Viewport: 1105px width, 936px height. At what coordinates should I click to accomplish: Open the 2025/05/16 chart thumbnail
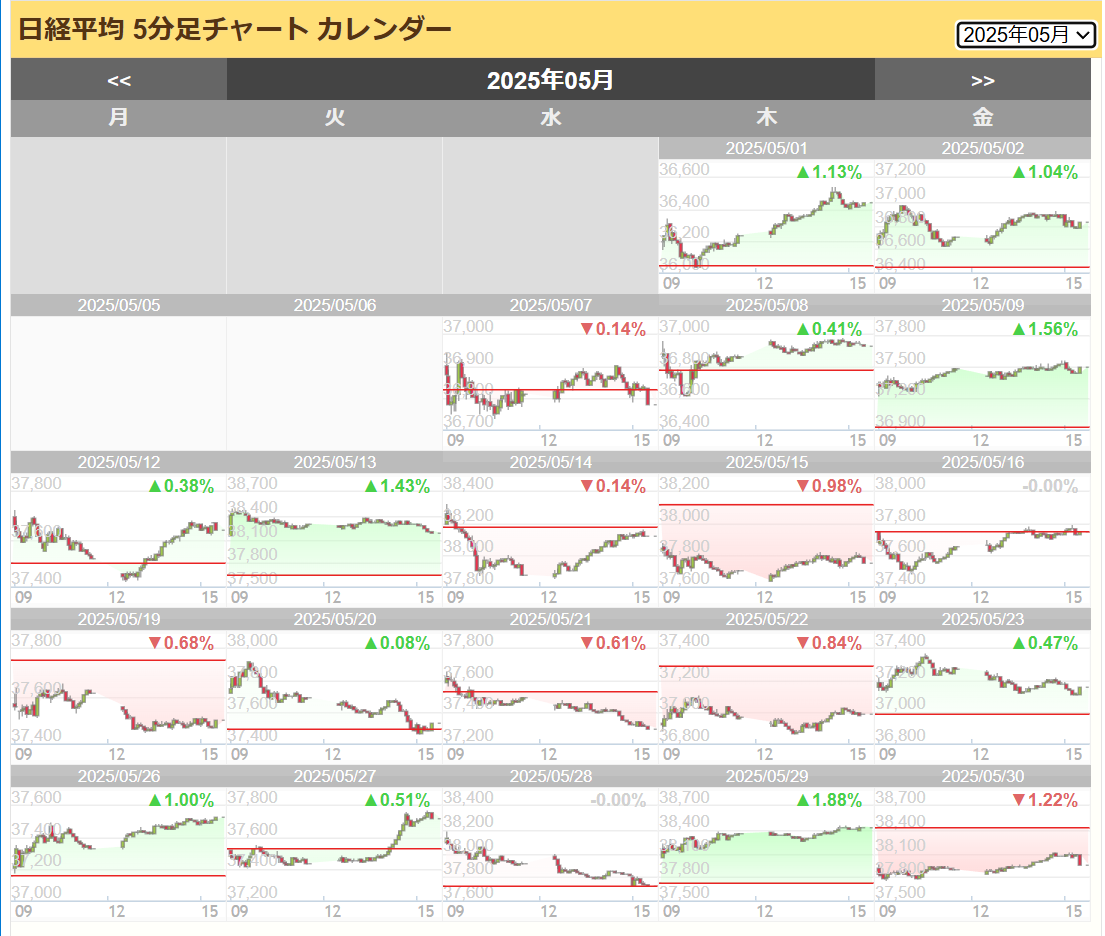pyautogui.click(x=982, y=540)
